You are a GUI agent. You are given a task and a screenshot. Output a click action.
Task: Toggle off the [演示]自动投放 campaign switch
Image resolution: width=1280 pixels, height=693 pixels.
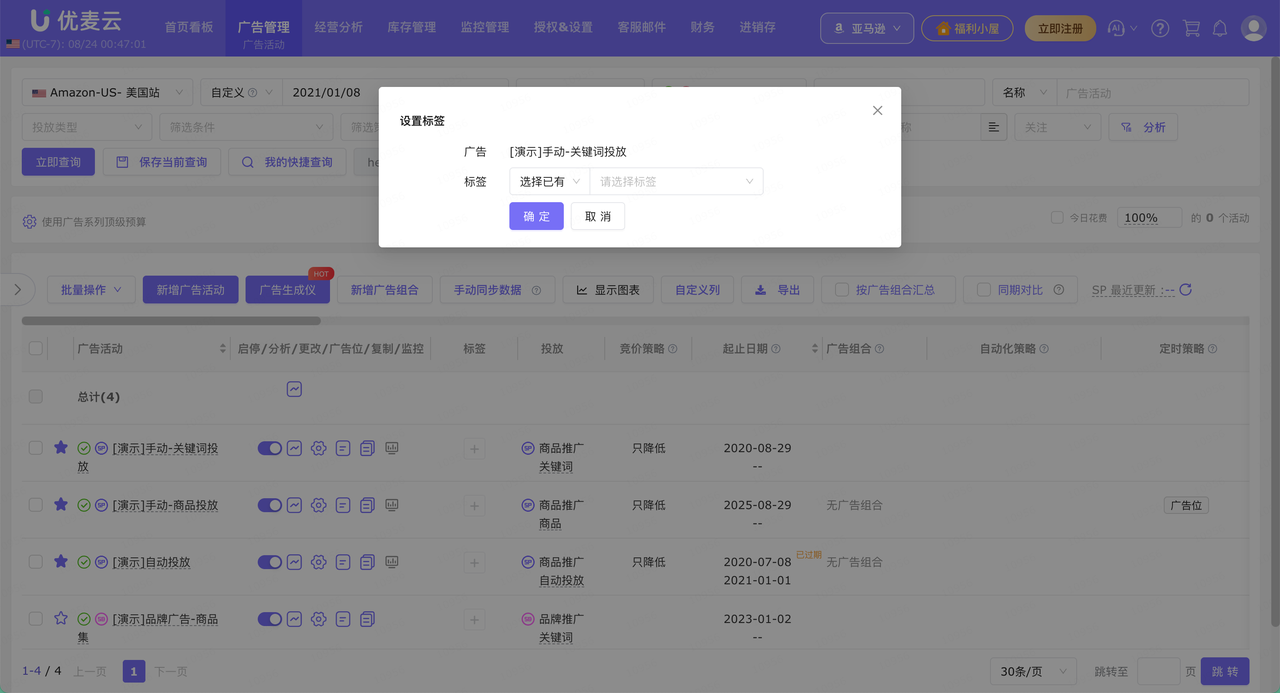click(x=270, y=562)
